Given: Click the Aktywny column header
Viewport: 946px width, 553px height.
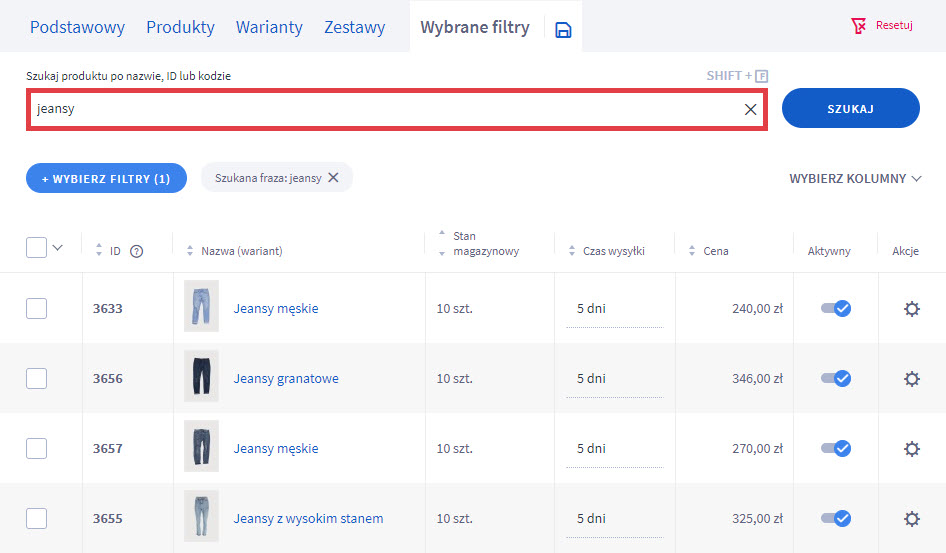Looking at the screenshot, I should point(829,251).
